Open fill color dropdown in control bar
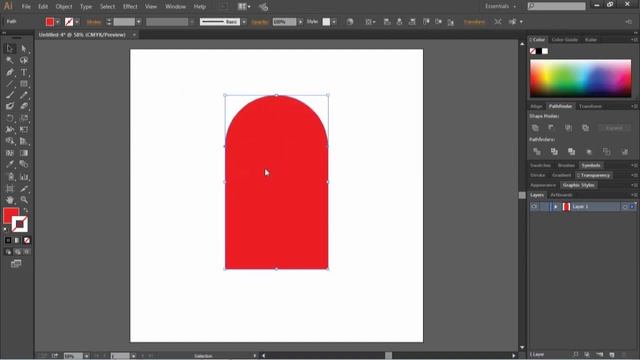640x360 pixels. (58, 22)
